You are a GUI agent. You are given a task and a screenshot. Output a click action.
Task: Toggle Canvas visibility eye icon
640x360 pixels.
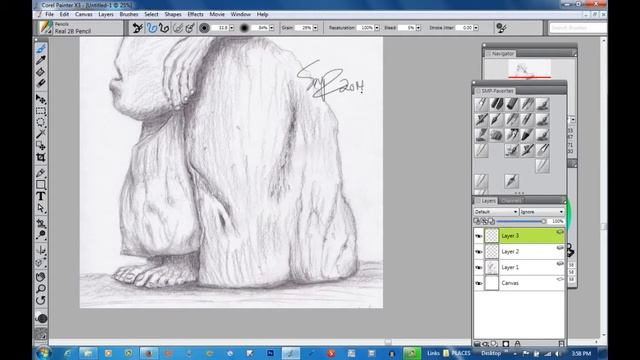pos(478,283)
